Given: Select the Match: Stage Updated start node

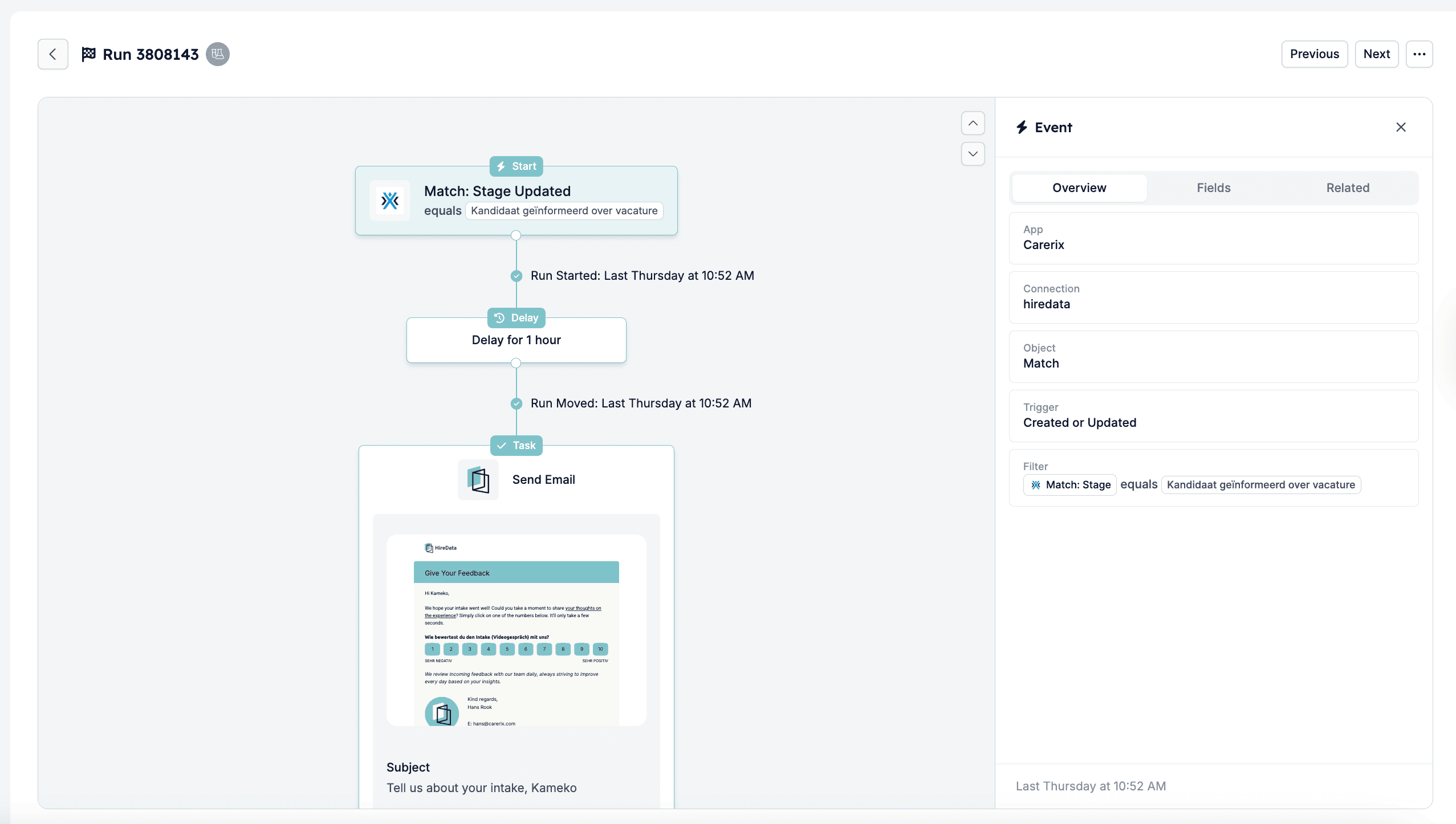Looking at the screenshot, I should click(516, 201).
